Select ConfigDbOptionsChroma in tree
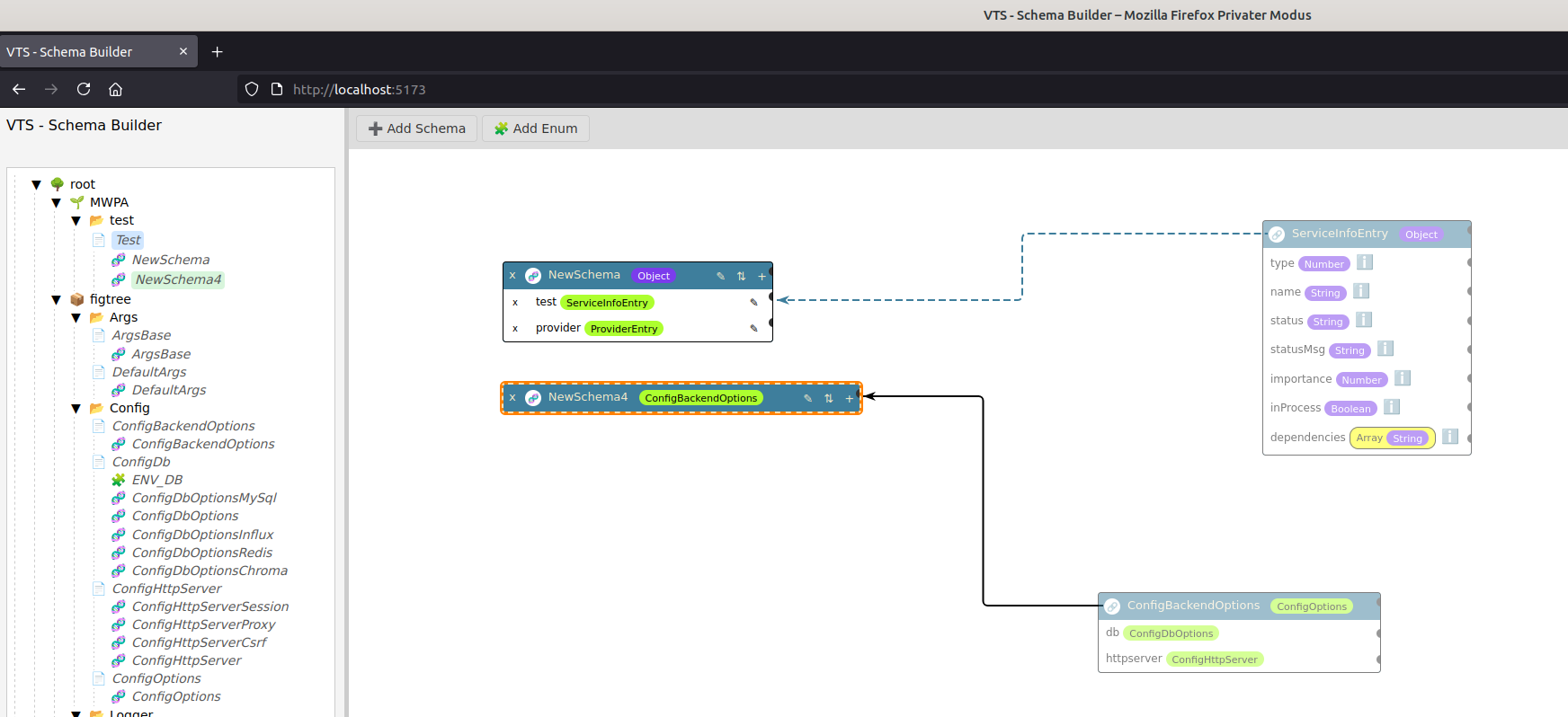 pos(209,571)
